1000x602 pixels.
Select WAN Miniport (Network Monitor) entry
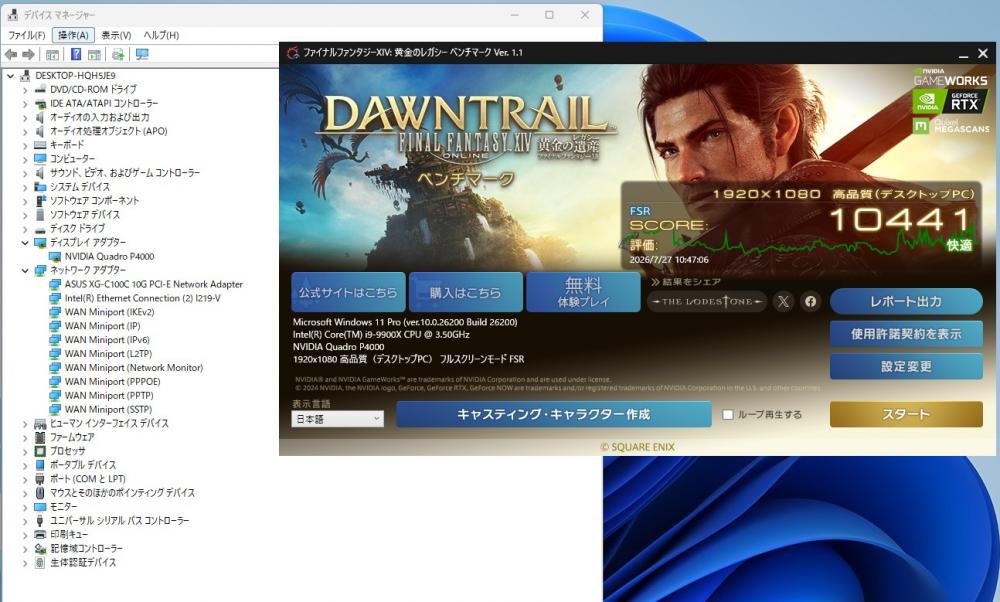[133, 368]
